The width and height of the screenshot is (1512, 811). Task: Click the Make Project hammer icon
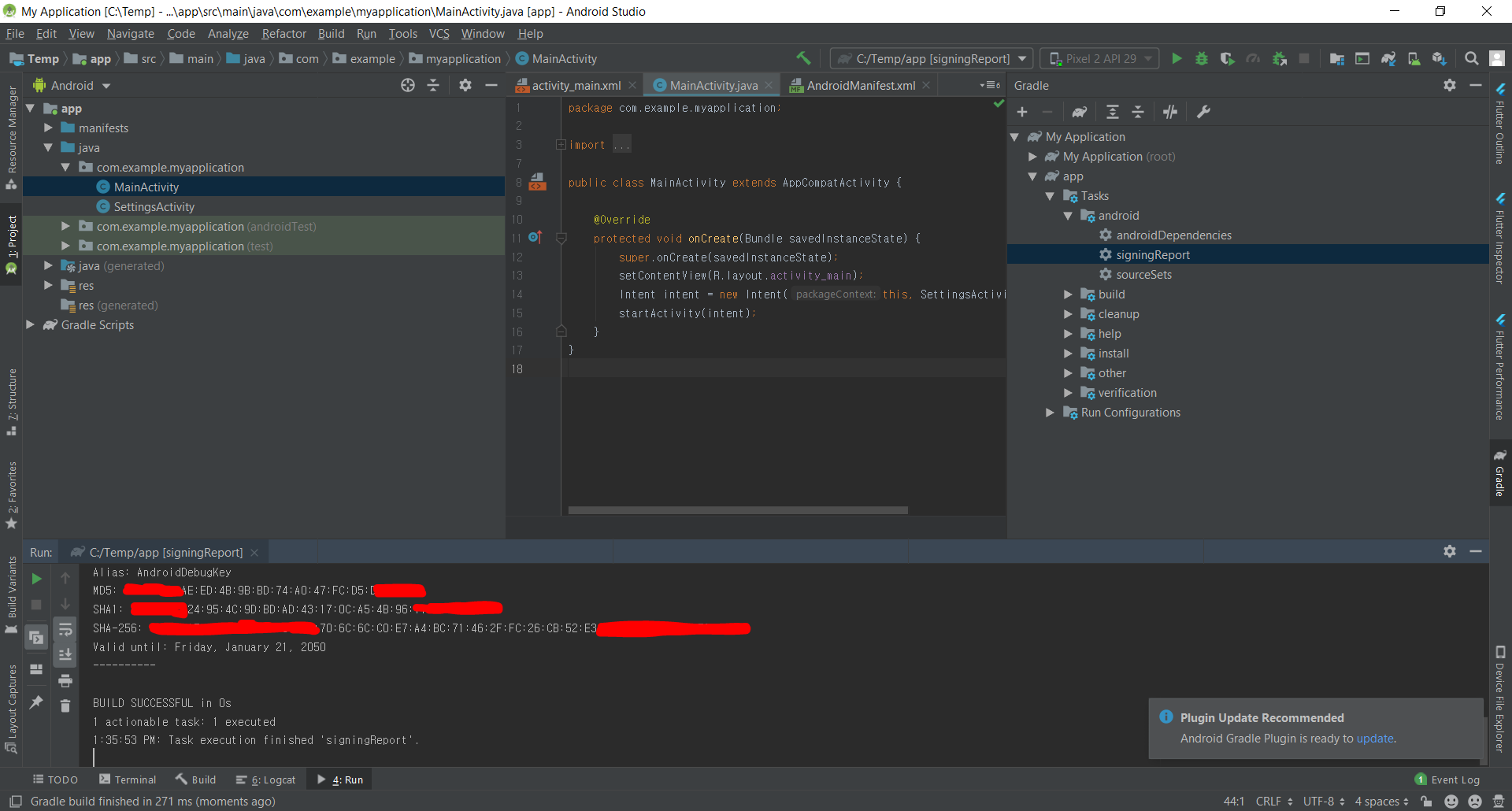pyautogui.click(x=803, y=58)
